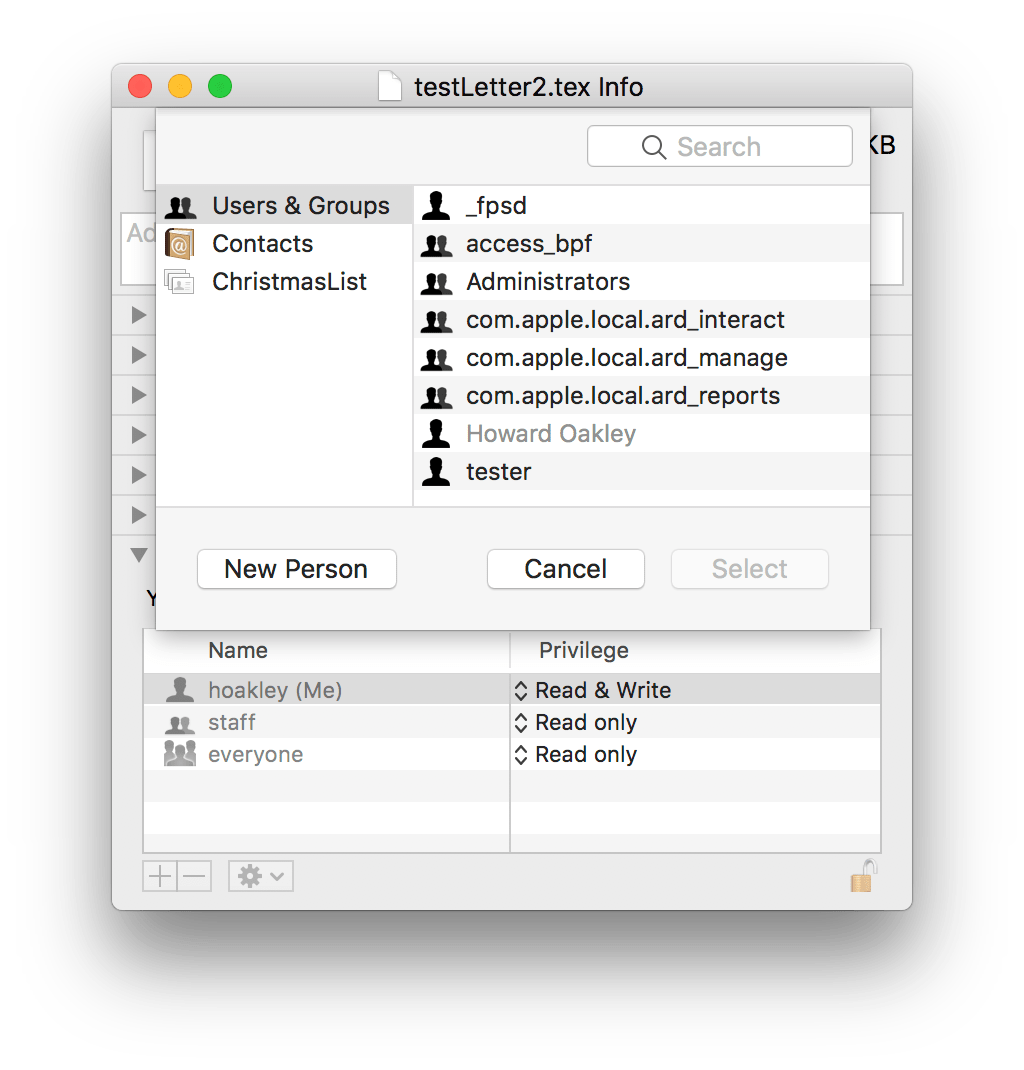Collapse the expanded Sharing & Permissions triangle
This screenshot has height=1070, width=1024.
click(x=139, y=555)
